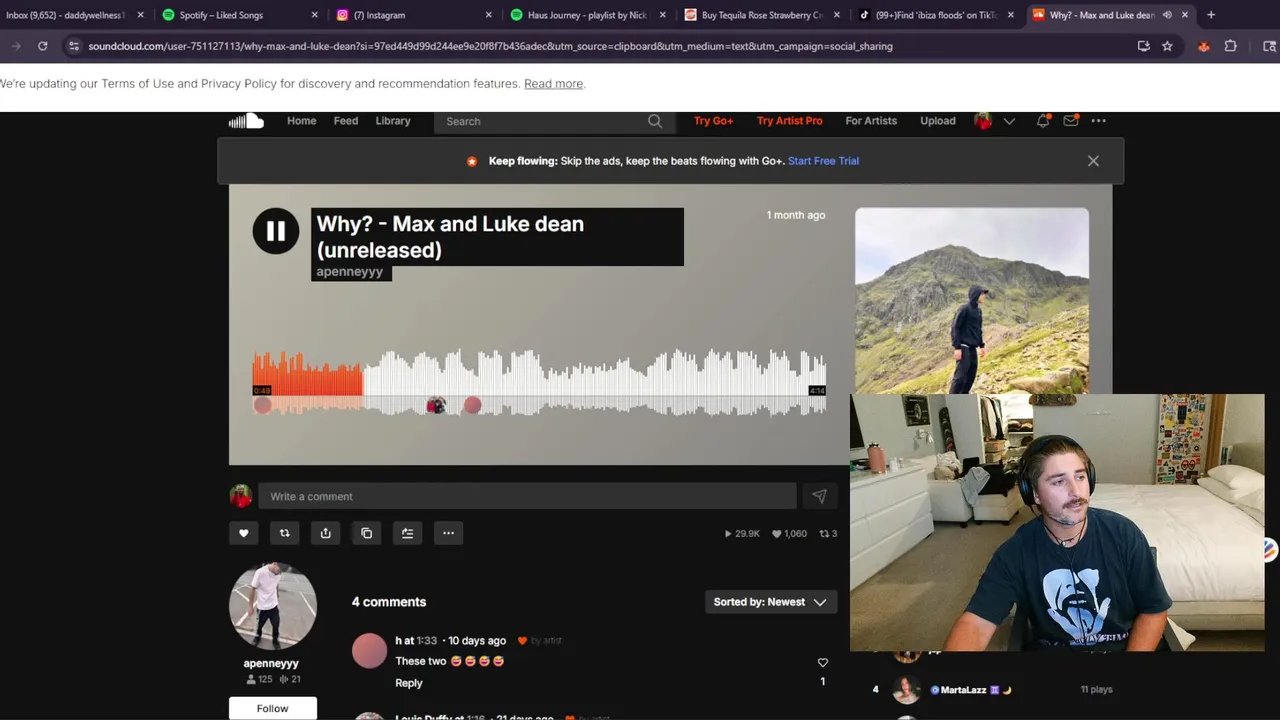The image size is (1280, 720).
Task: Open a new browser tab
Action: pyautogui.click(x=1211, y=15)
